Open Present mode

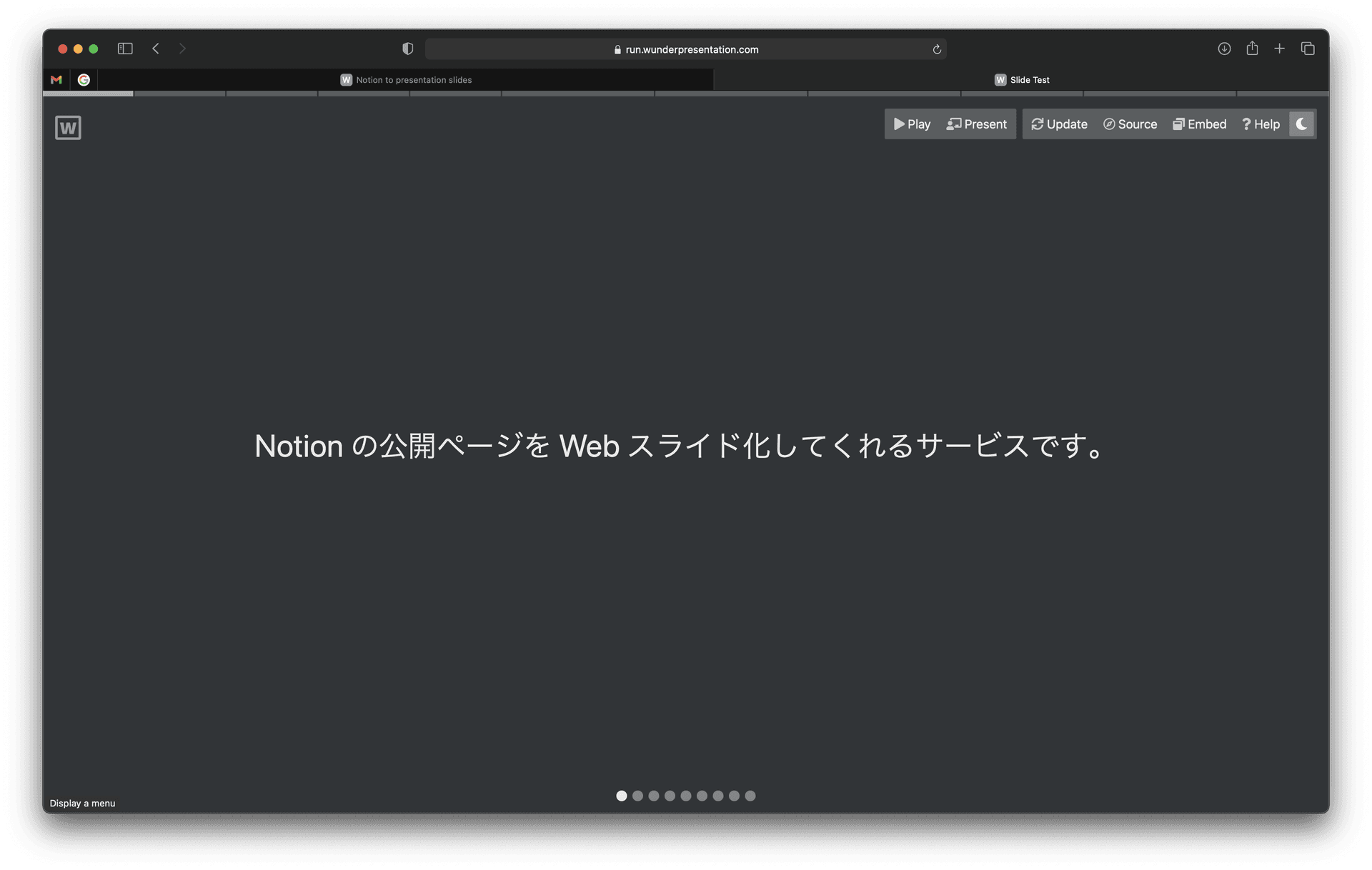(x=976, y=124)
